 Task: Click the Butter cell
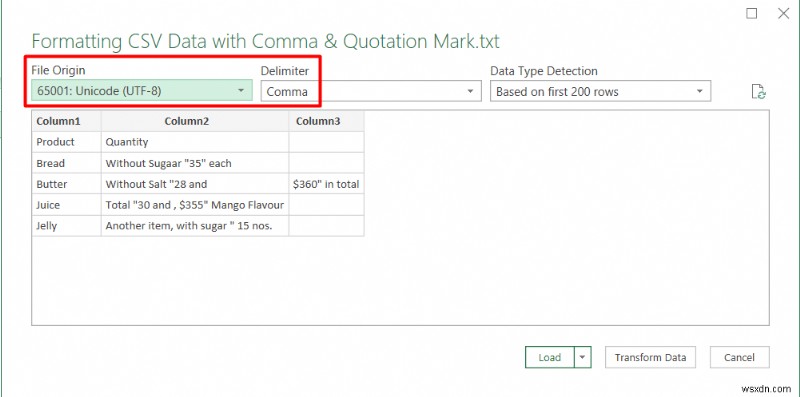[66, 184]
